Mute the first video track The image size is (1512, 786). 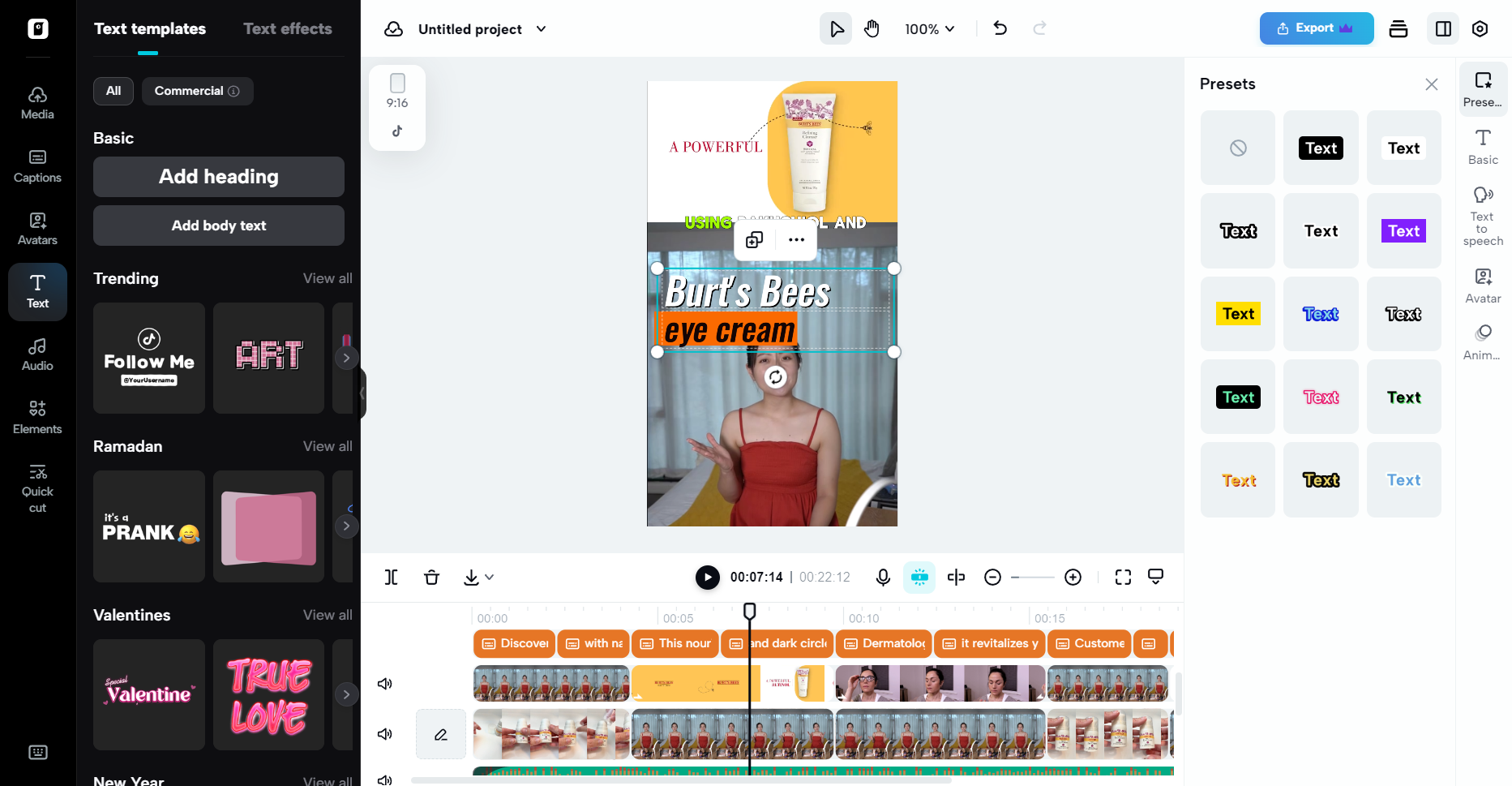click(385, 684)
